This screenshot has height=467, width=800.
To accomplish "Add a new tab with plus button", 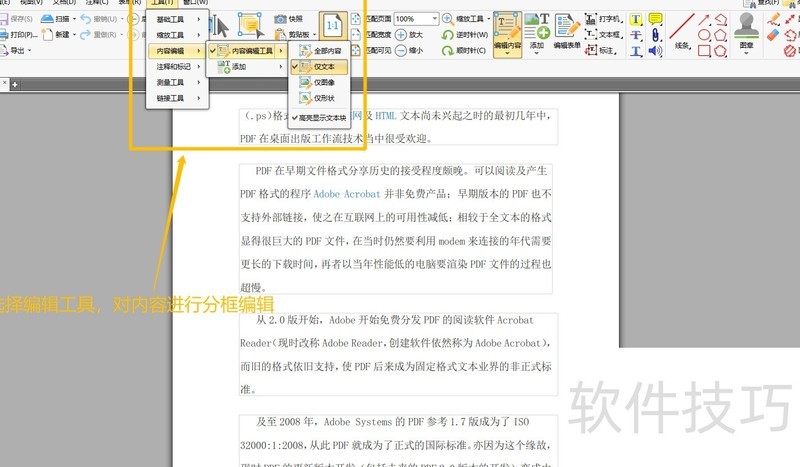I will coord(15,84).
